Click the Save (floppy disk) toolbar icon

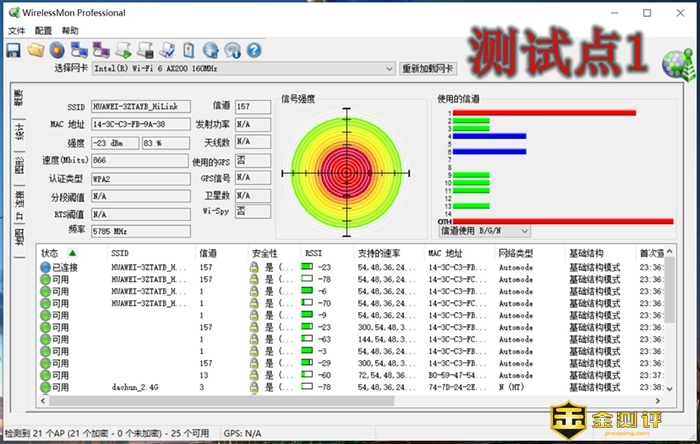coord(13,49)
